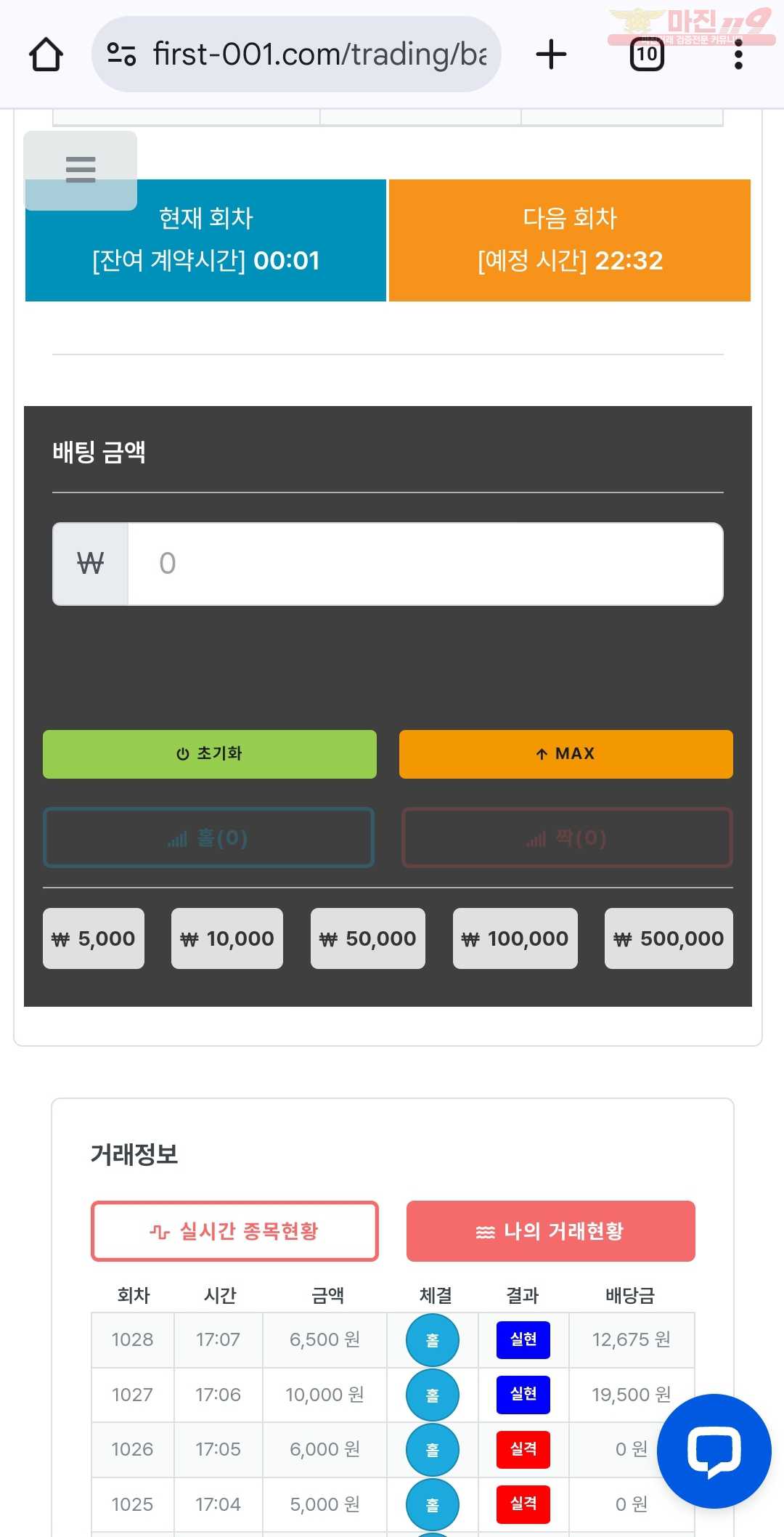The image size is (784, 1537).
Task: Add ₩ 5,000 to bet amount
Action: 94,938
